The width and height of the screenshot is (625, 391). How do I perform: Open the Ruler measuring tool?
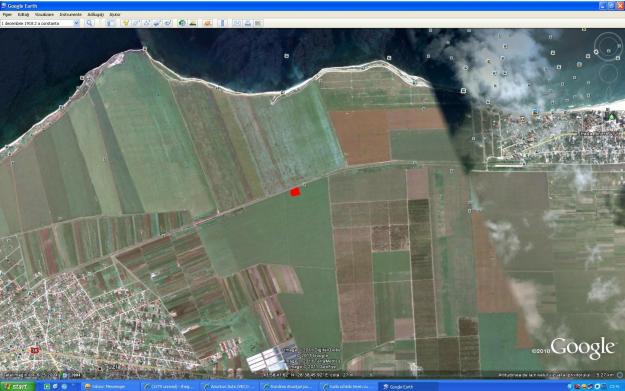(222, 23)
